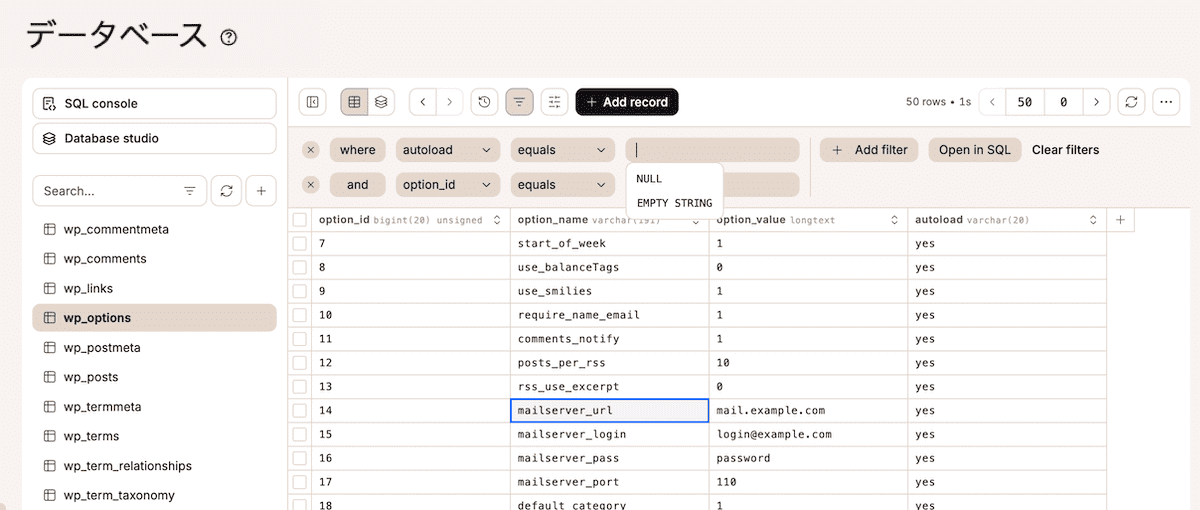Switch to table grid view

click(x=354, y=102)
